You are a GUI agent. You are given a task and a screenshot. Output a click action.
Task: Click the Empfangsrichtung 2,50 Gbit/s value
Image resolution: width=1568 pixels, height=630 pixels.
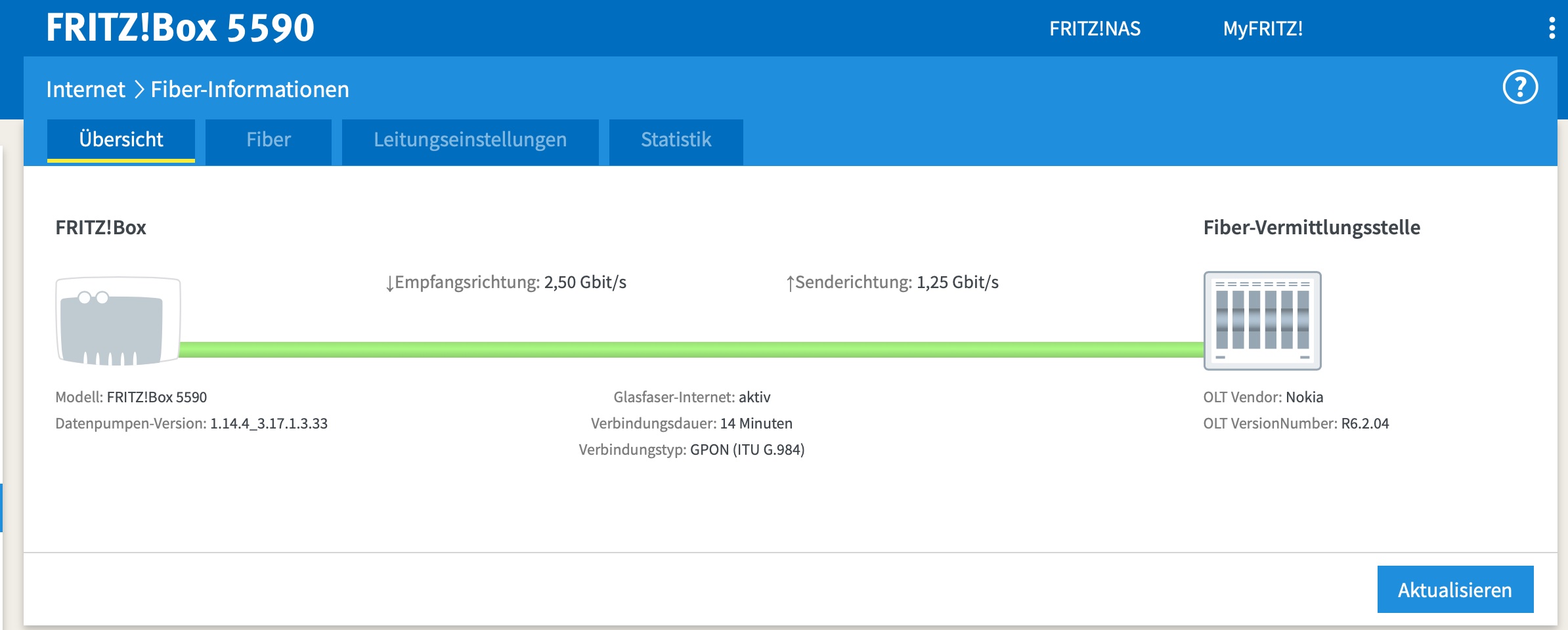click(x=585, y=282)
